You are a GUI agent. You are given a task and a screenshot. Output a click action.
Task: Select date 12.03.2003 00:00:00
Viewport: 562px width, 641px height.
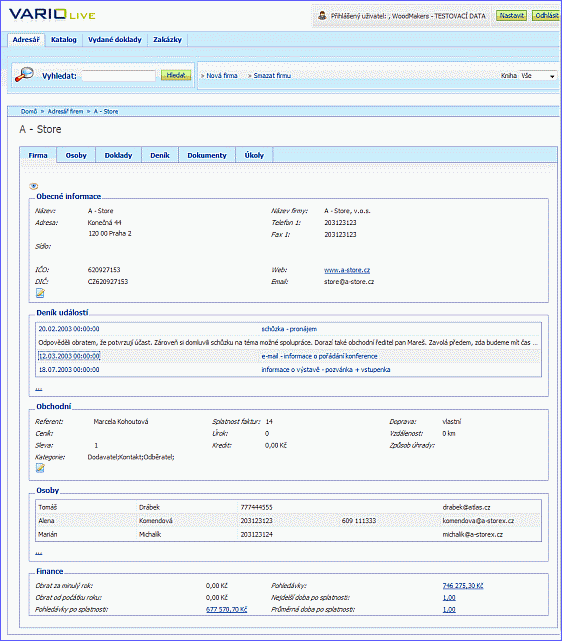69,356
